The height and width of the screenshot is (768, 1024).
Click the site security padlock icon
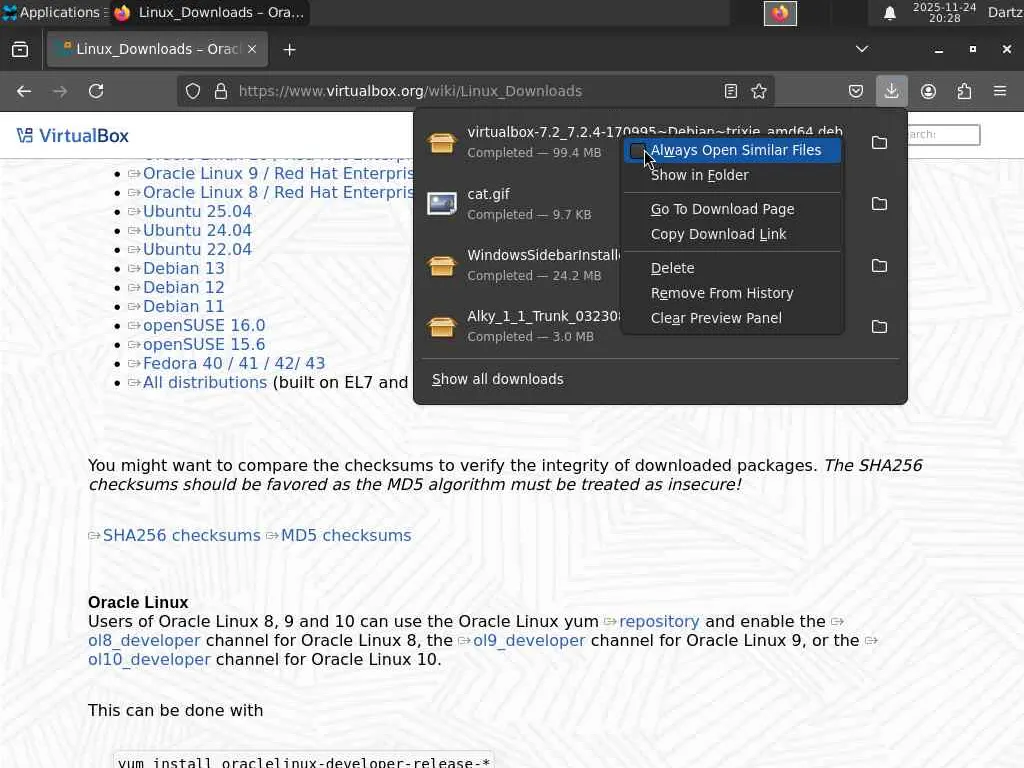click(x=221, y=91)
